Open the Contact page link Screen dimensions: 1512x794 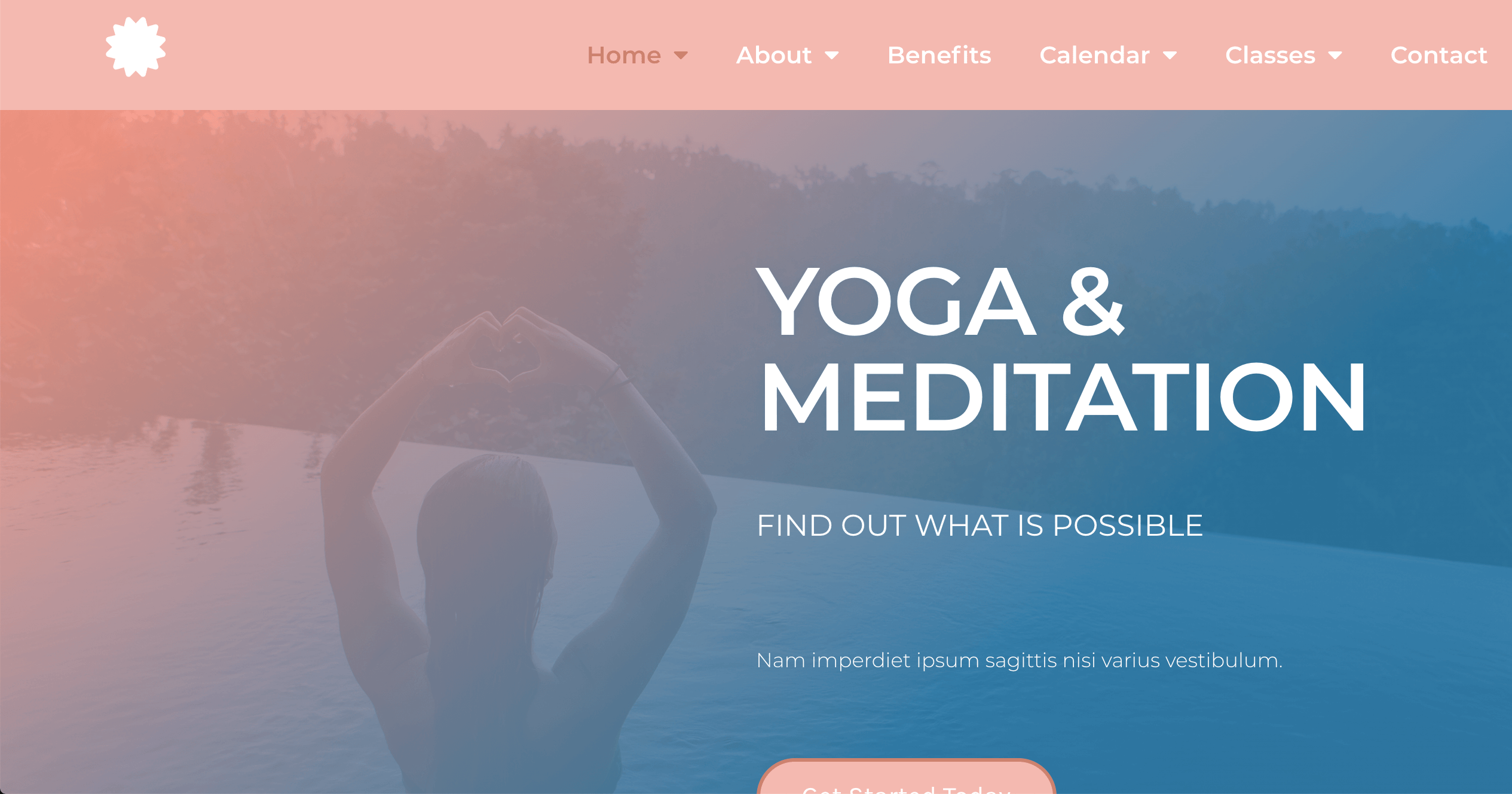click(x=1438, y=55)
